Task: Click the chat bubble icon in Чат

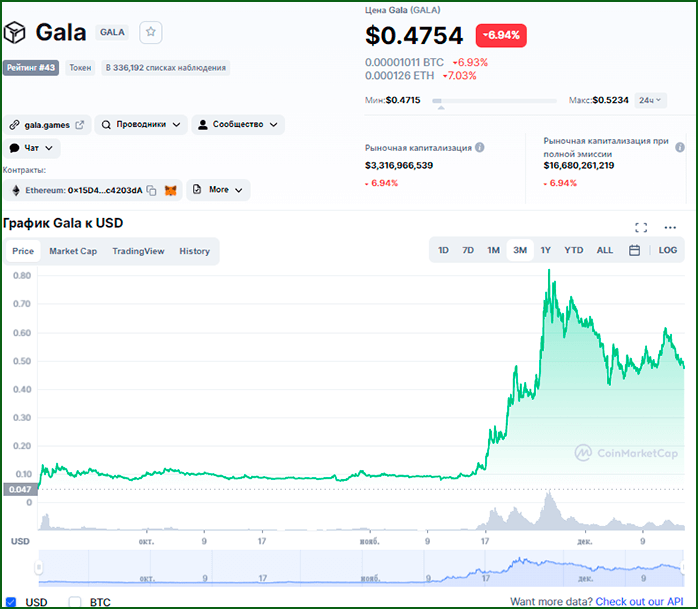Action: point(14,148)
